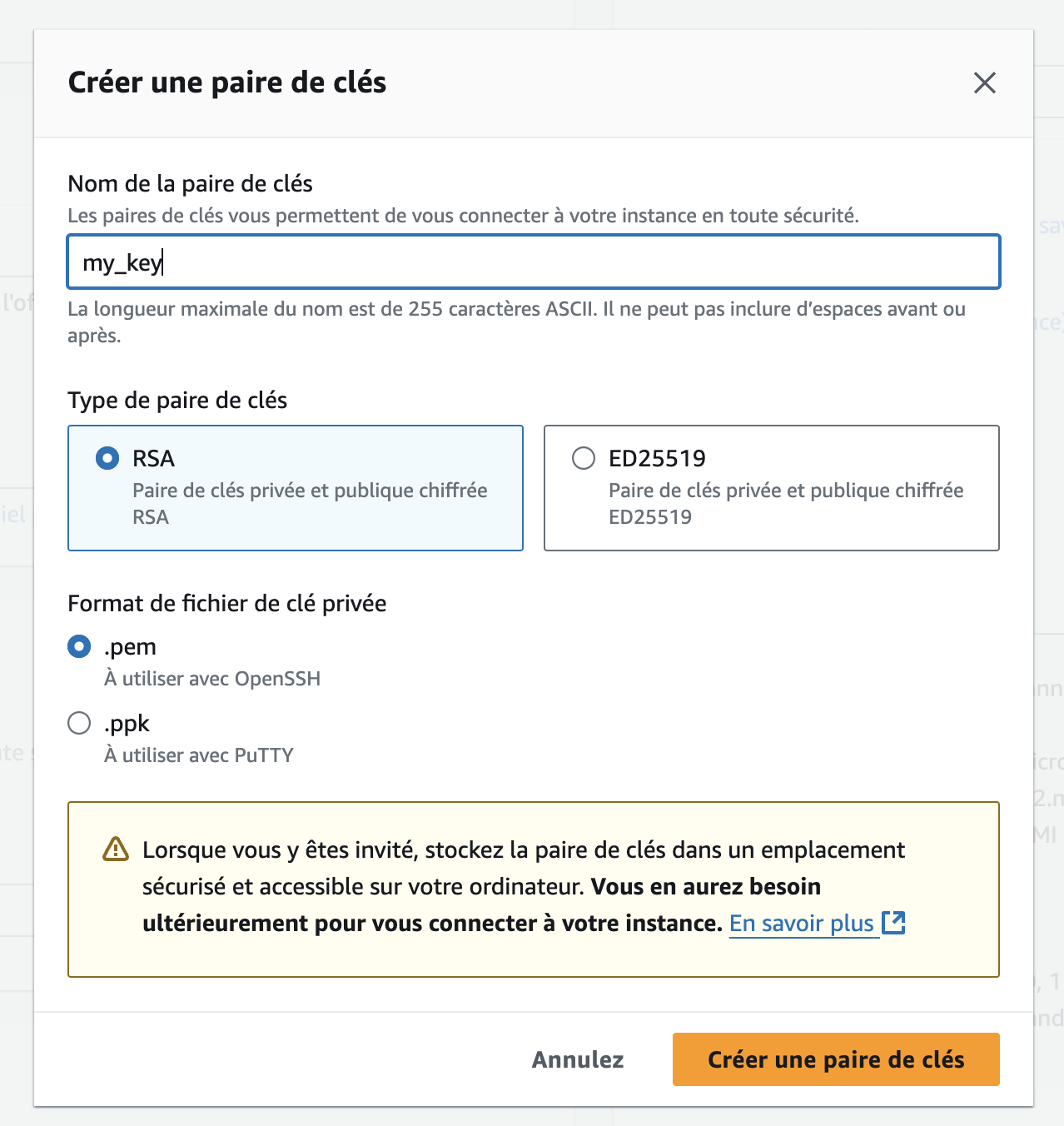This screenshot has height=1126, width=1064.
Task: Click the key pair name input field
Action: [x=533, y=262]
